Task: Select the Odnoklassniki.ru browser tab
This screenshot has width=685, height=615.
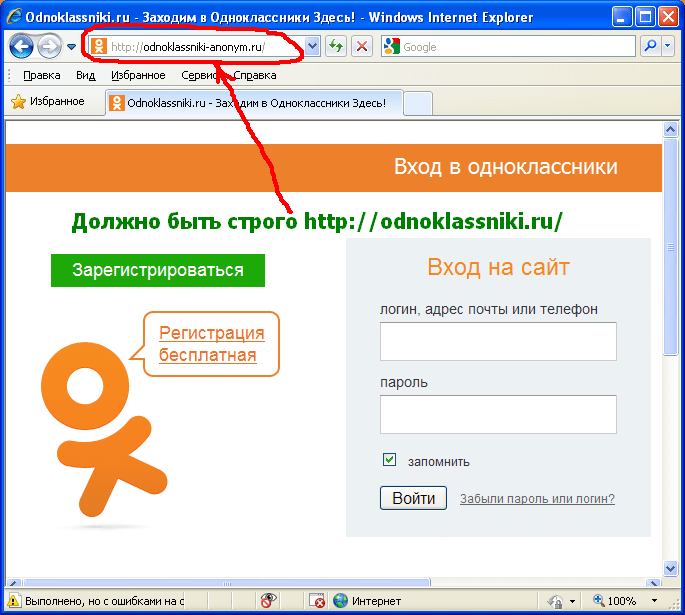Action: pos(254,102)
